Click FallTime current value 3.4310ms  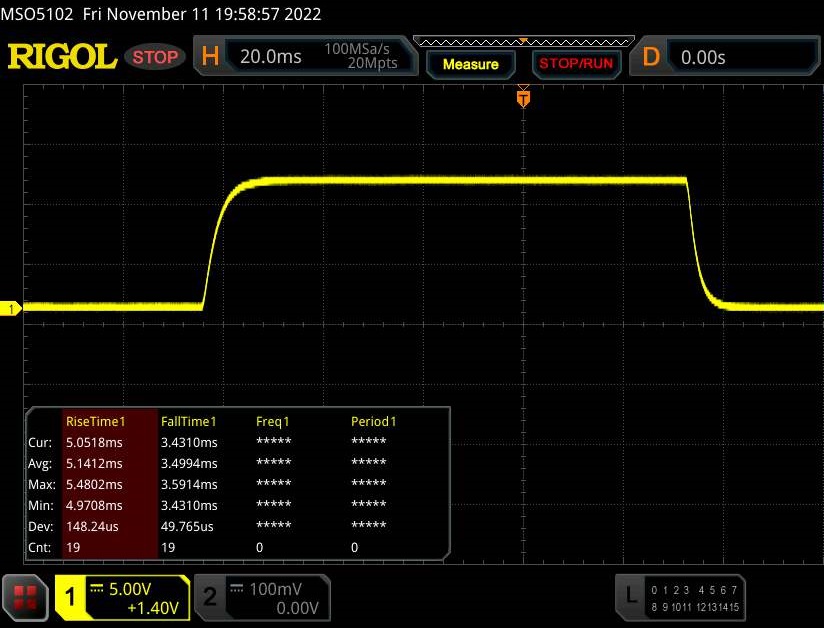tap(189, 442)
